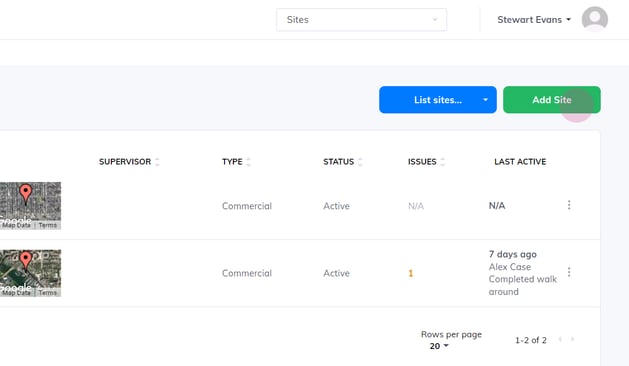Open the Sites dropdown selector
This screenshot has height=366, width=629.
[x=361, y=20]
